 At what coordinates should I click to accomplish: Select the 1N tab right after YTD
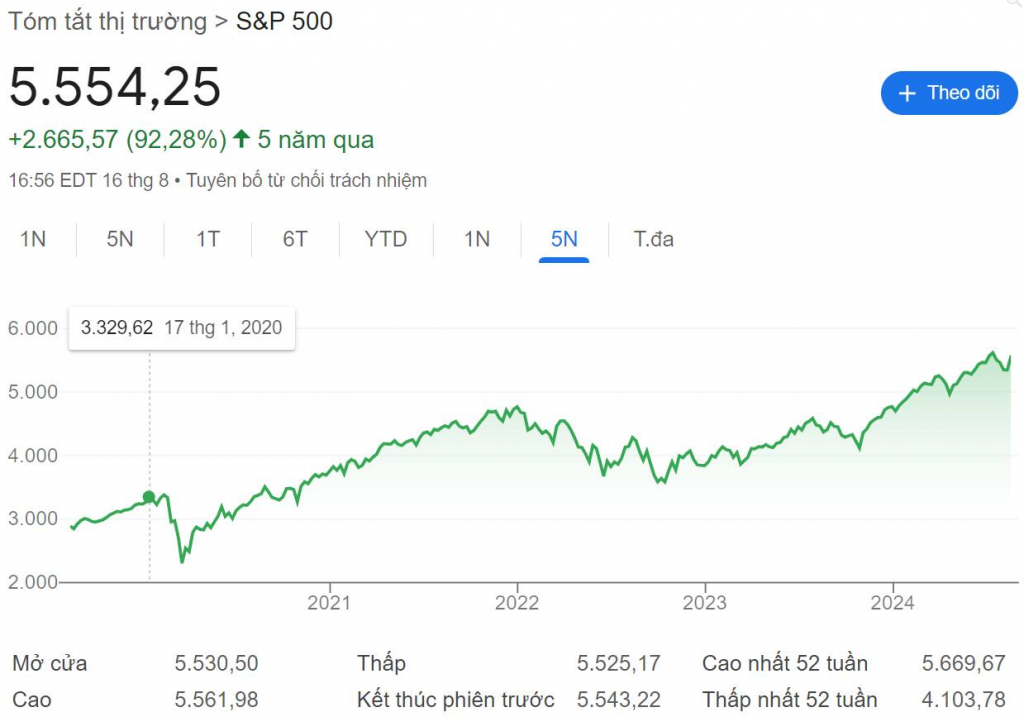pyautogui.click(x=477, y=239)
